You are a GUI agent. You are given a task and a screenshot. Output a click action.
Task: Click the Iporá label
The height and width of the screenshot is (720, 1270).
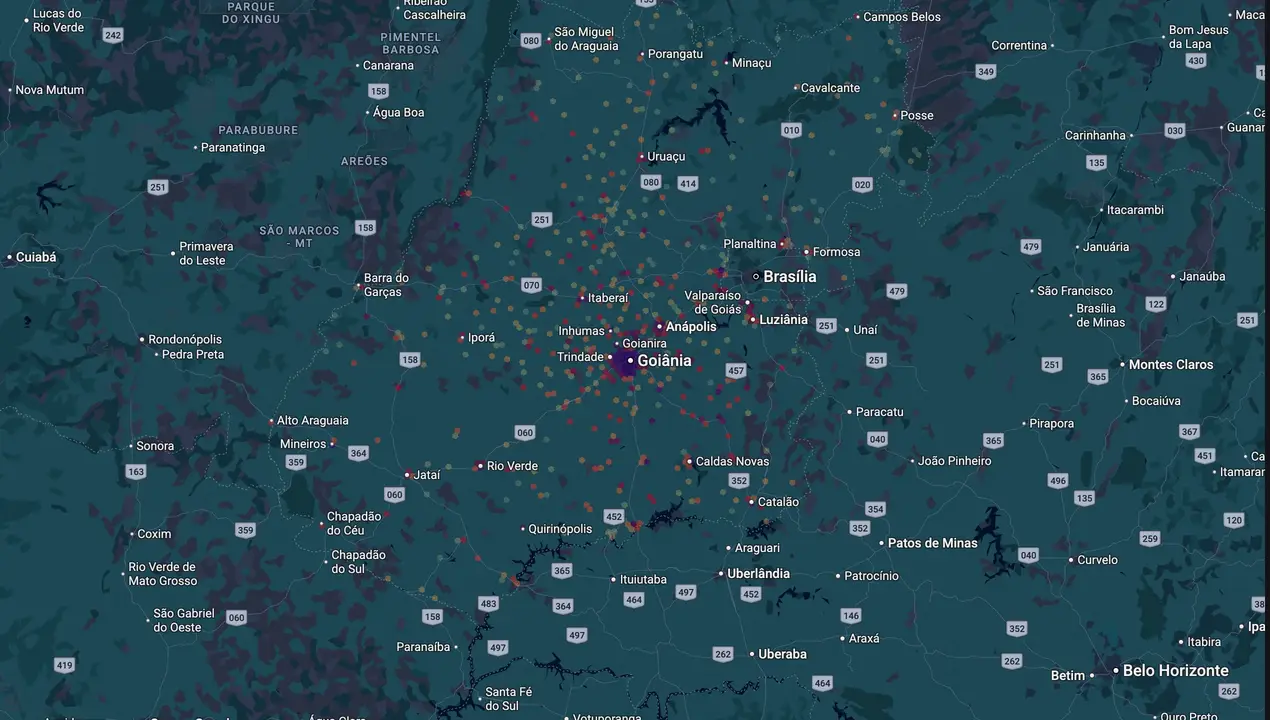point(481,338)
